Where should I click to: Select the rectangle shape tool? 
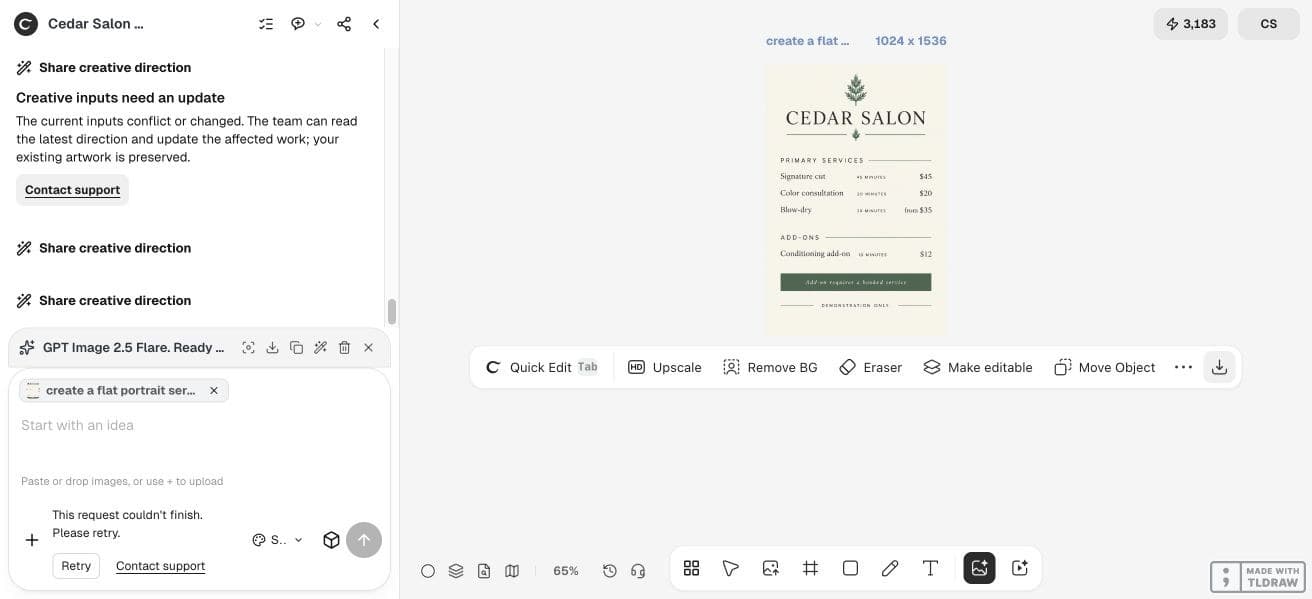point(851,568)
